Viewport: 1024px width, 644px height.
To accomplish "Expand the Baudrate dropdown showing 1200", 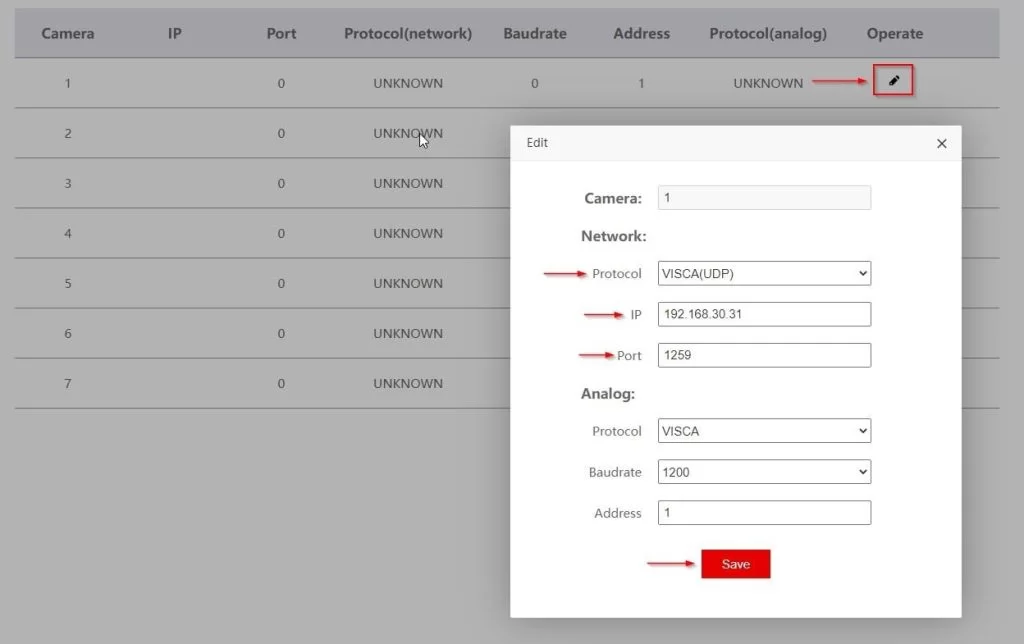I will (764, 472).
